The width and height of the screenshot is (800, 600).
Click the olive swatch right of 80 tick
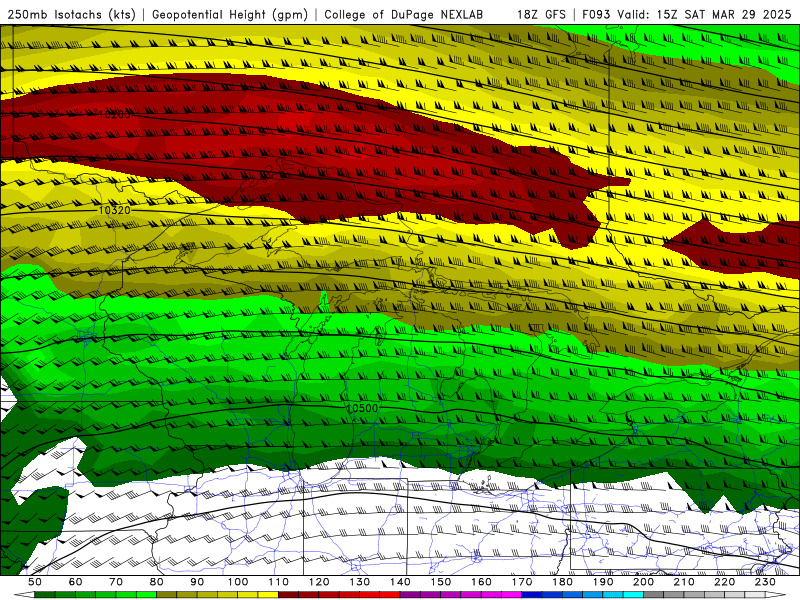click(x=167, y=595)
